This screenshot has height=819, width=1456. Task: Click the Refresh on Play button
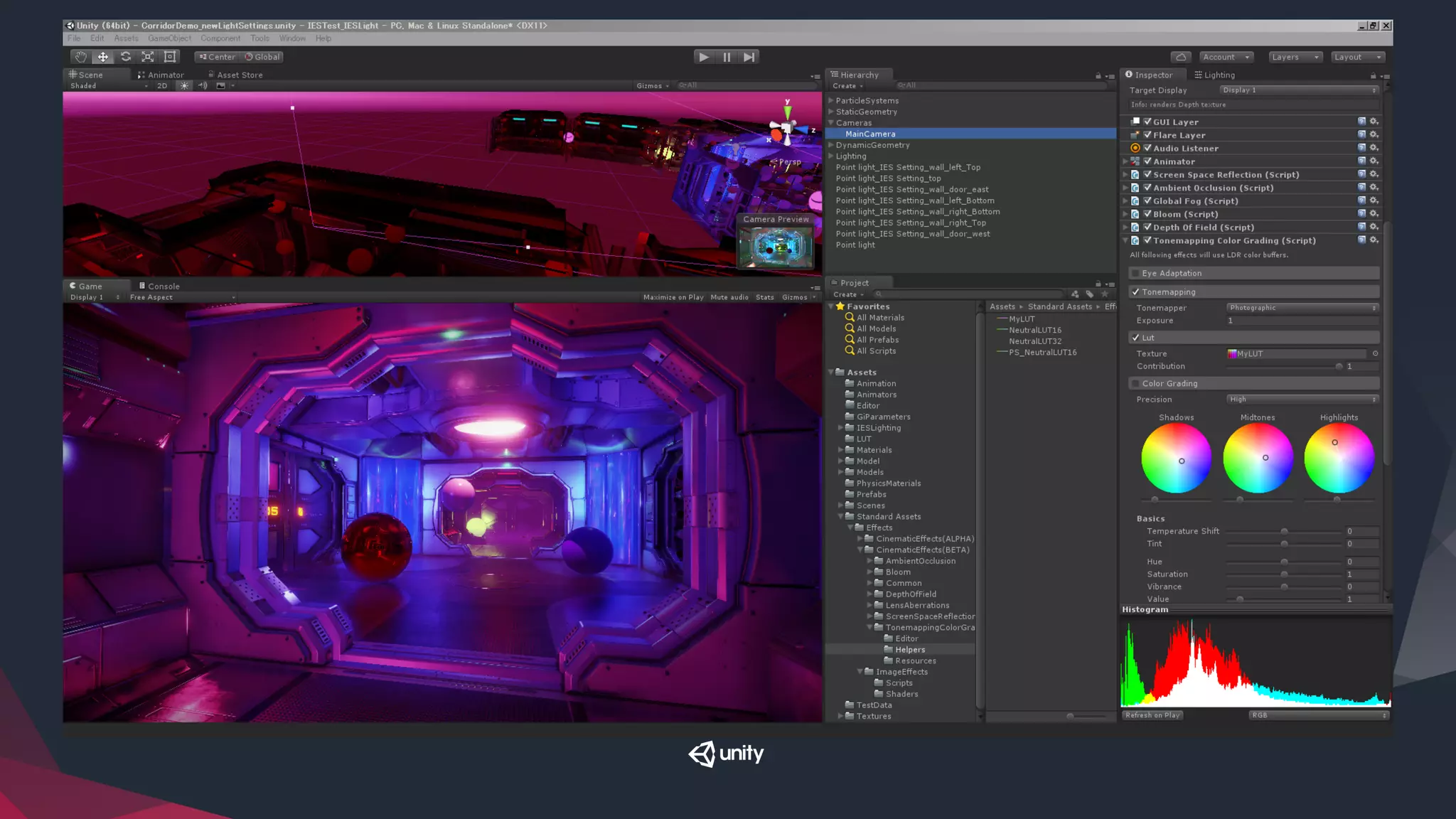click(1152, 715)
